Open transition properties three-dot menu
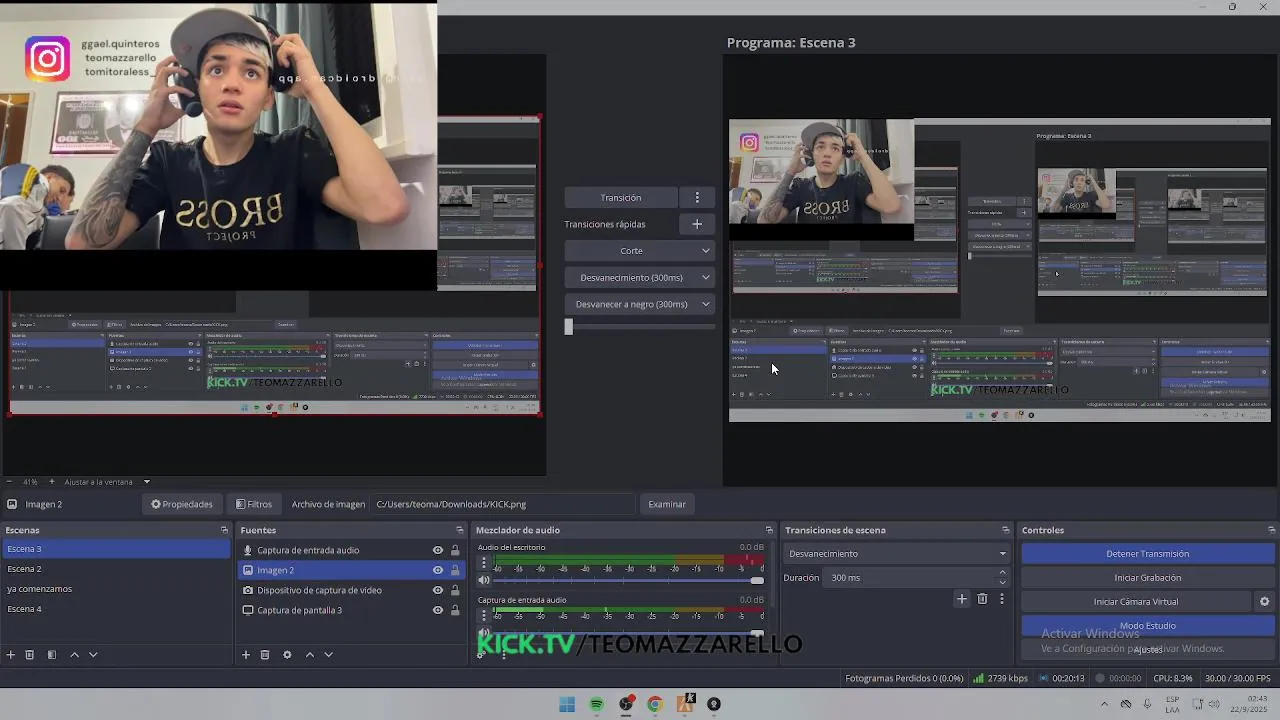The image size is (1280, 720). pos(1001,599)
